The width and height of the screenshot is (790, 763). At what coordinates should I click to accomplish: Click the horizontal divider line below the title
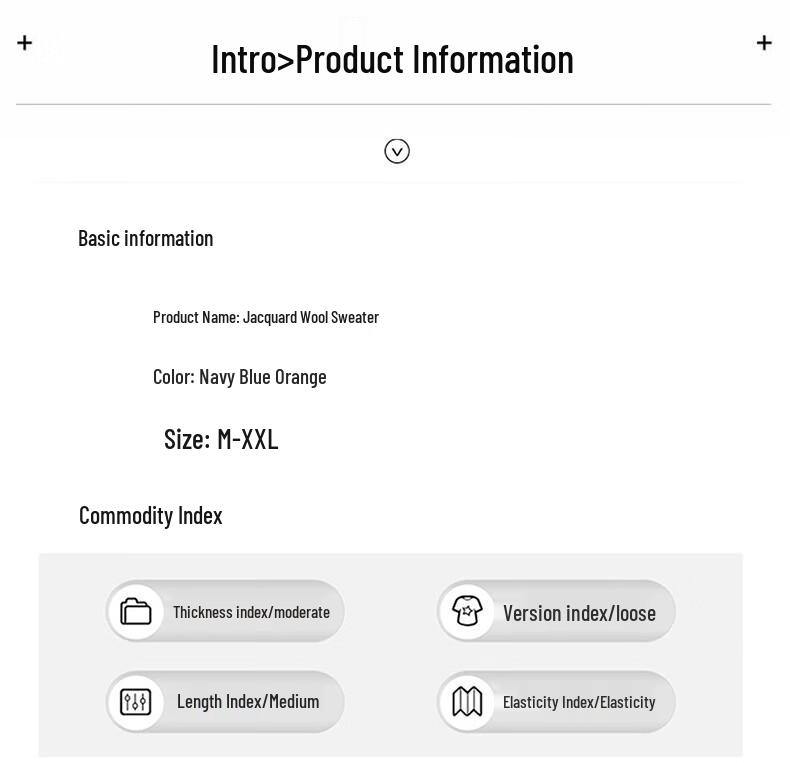click(x=393, y=104)
